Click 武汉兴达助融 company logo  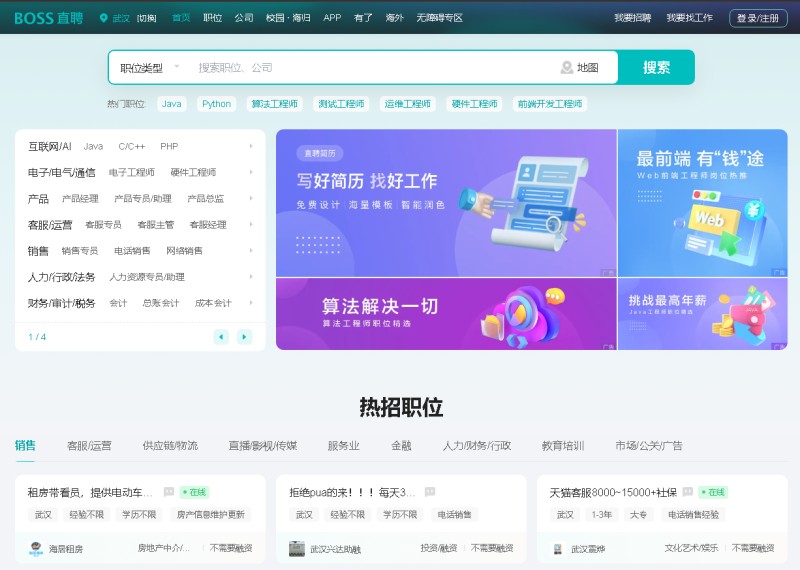(296, 549)
